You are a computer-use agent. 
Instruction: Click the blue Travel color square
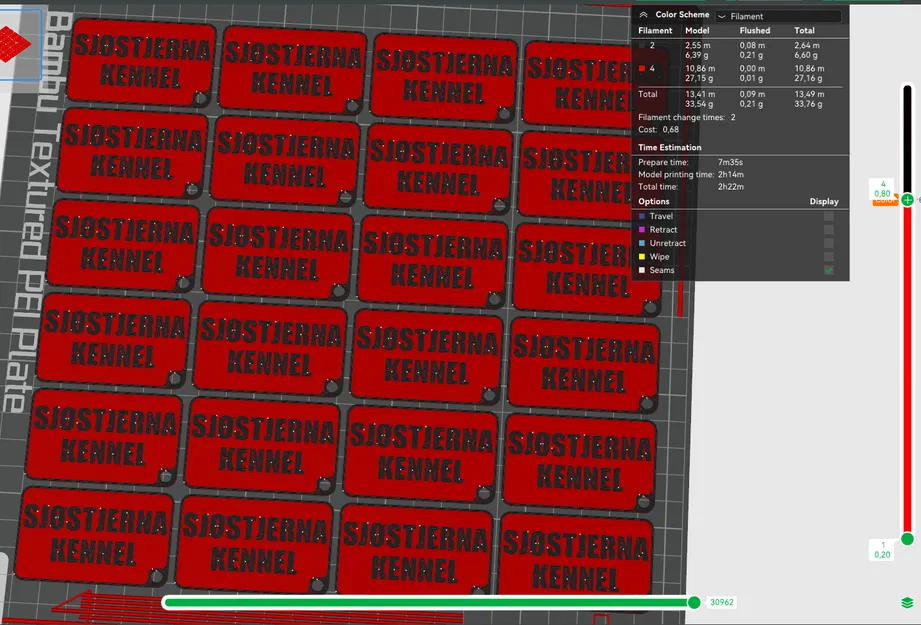642,216
